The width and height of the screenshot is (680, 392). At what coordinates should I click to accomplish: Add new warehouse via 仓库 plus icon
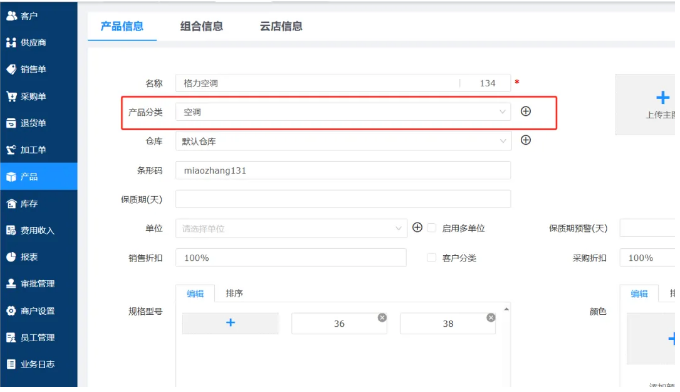526,140
